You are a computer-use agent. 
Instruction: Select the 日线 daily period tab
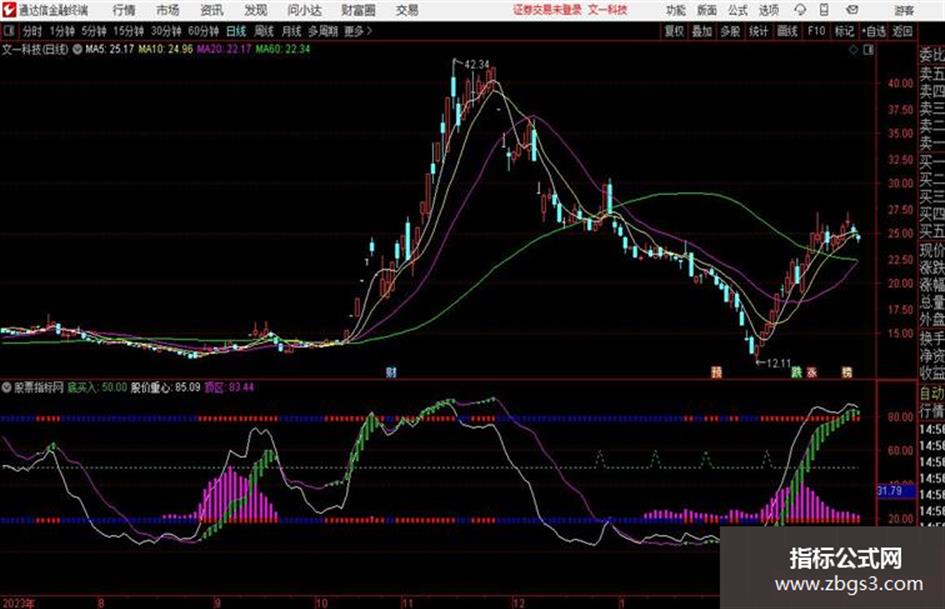[236, 31]
